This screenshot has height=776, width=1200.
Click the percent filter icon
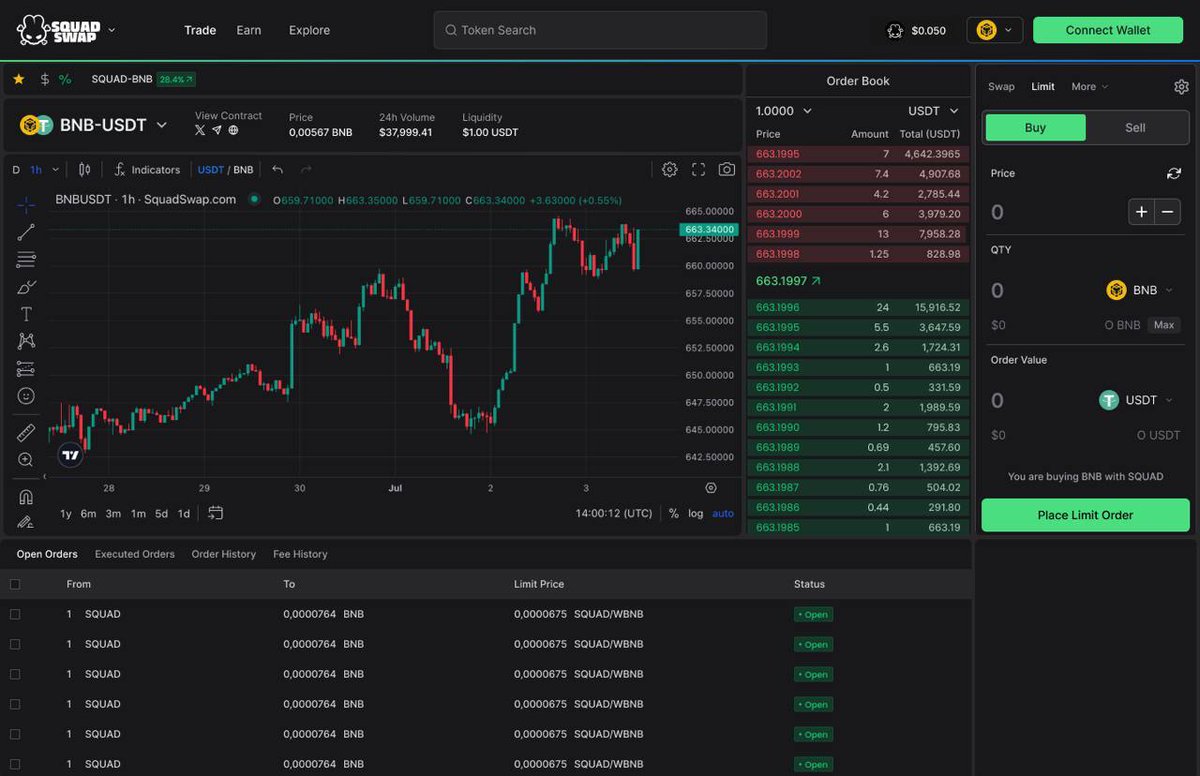(x=65, y=79)
